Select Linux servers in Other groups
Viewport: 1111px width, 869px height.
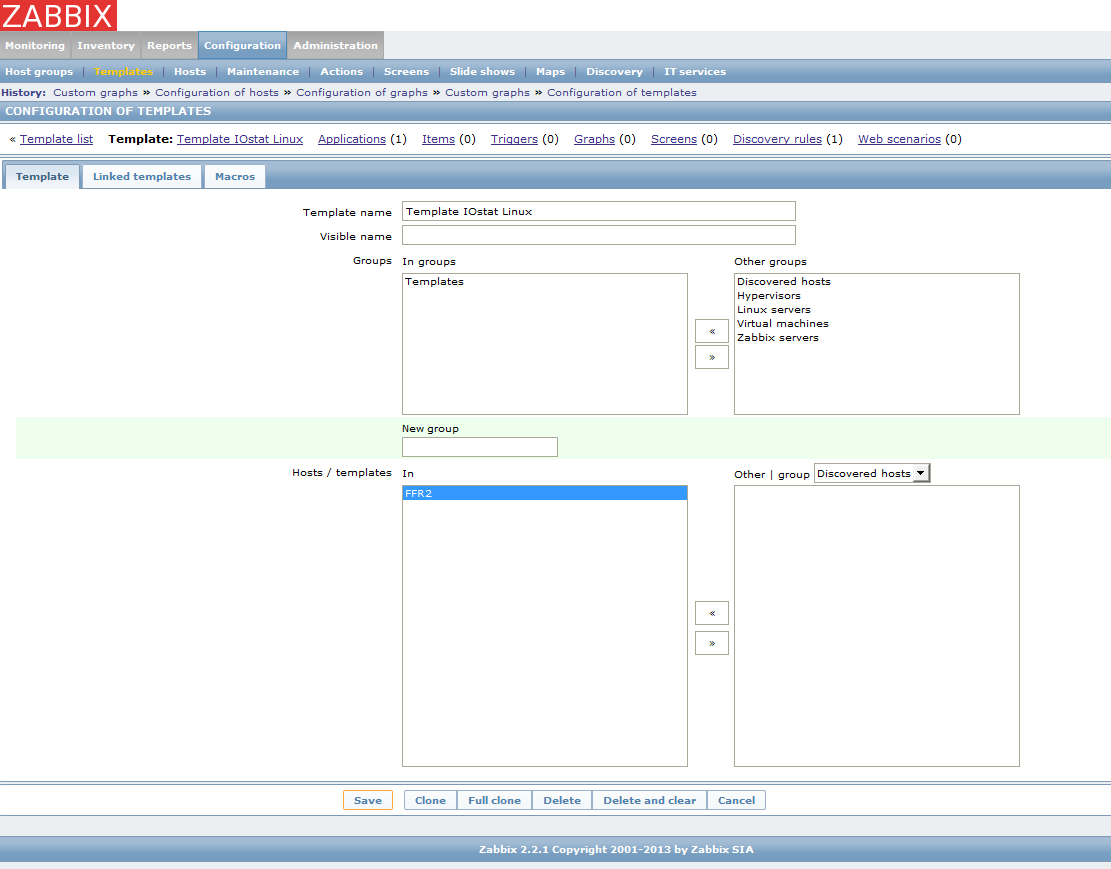(774, 310)
